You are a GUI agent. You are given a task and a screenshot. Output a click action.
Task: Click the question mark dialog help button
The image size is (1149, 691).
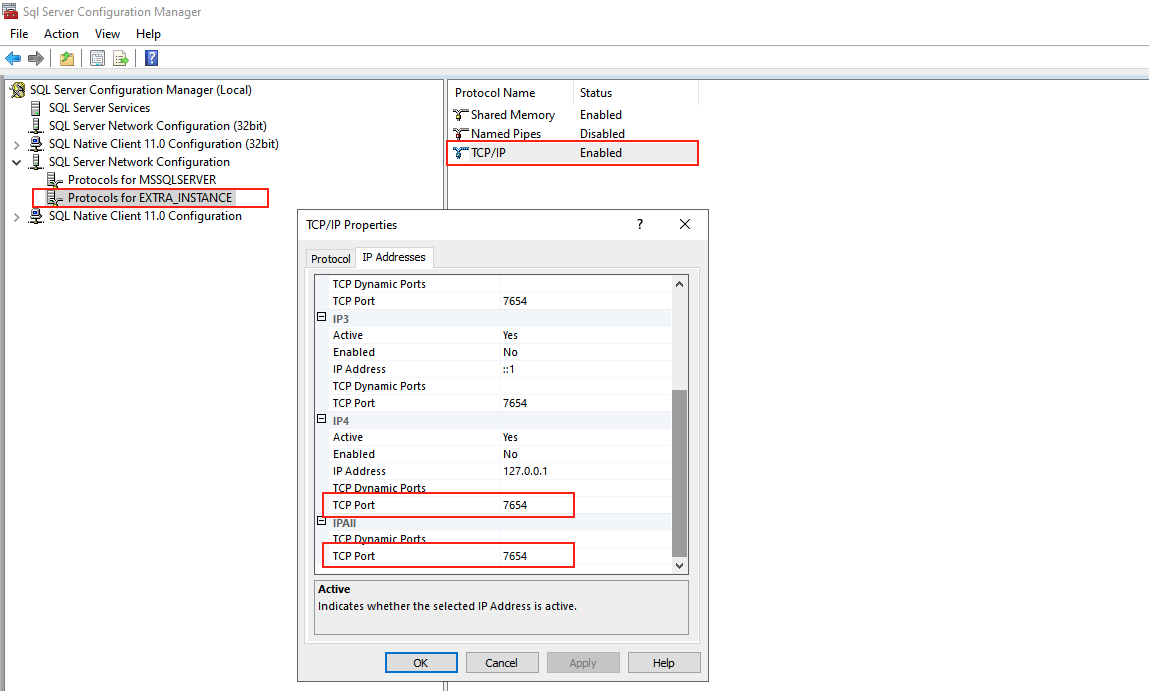[x=640, y=224]
